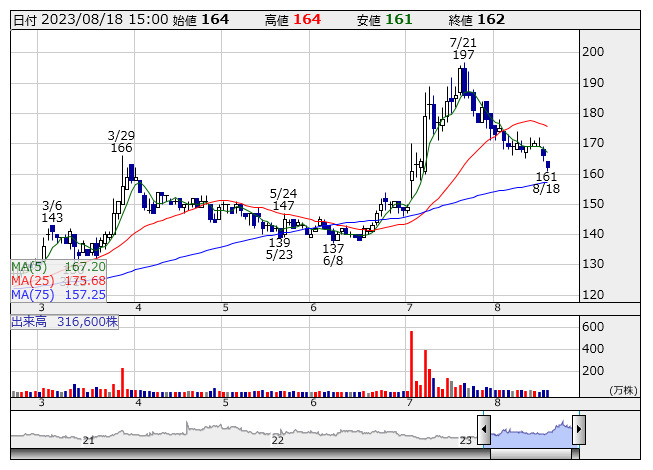Click the year 23 marker in the navigator
The height and width of the screenshot is (470, 653).
(x=465, y=440)
